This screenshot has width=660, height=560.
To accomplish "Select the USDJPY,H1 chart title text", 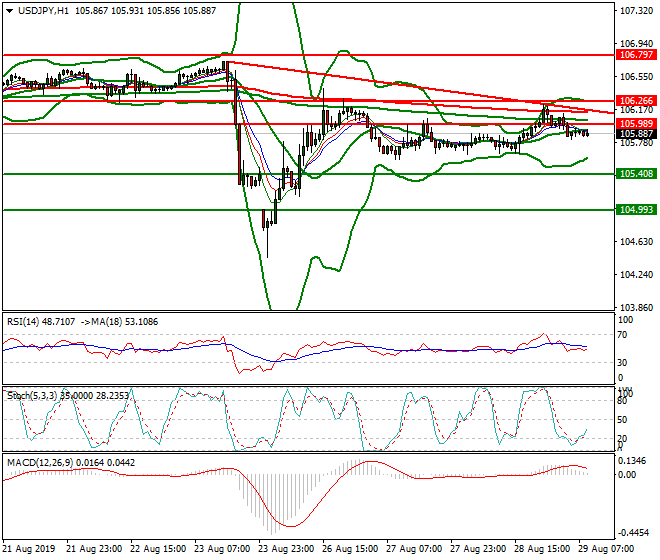I will 43,11.
